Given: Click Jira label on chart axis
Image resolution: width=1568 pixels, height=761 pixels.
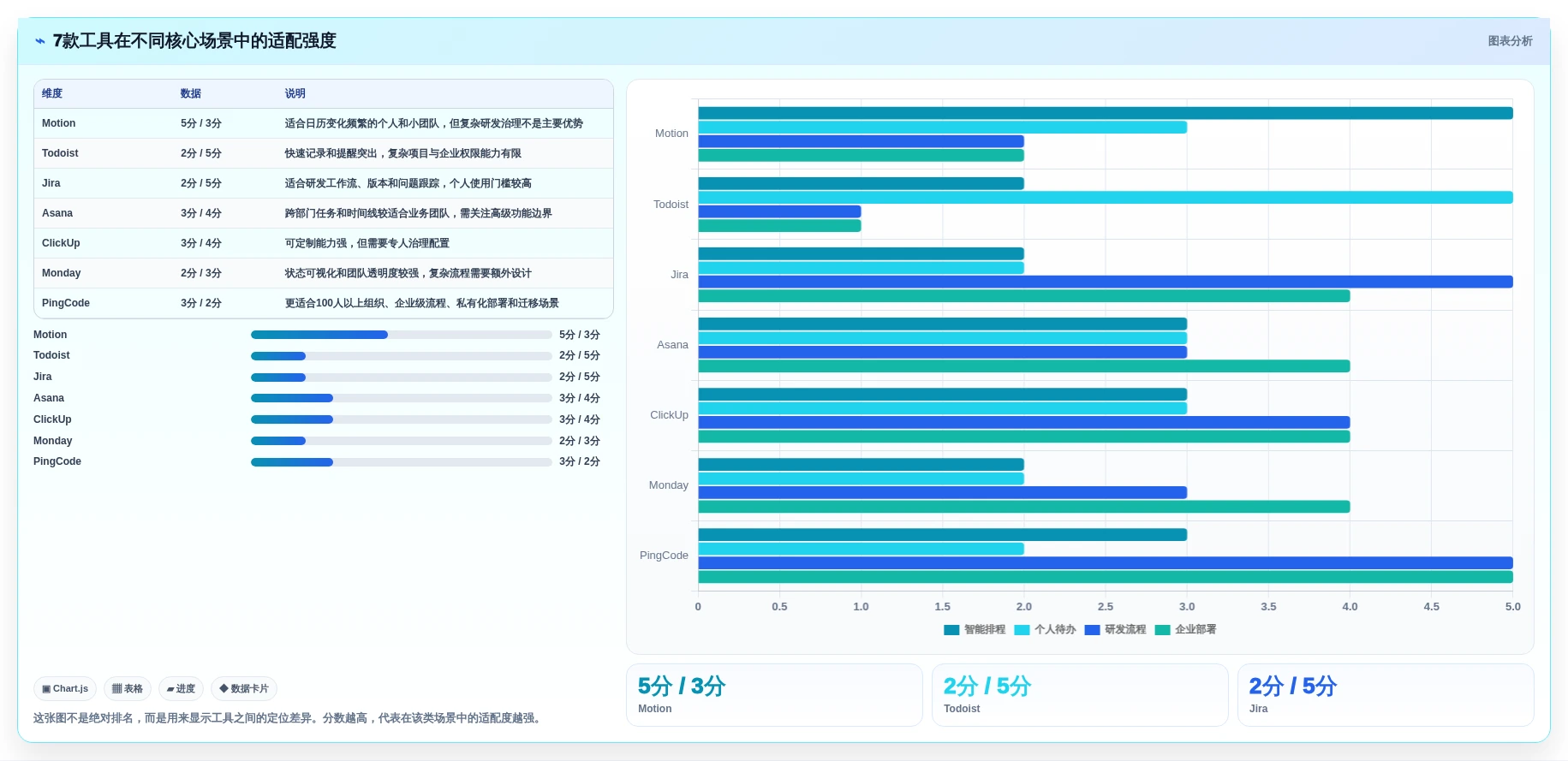Looking at the screenshot, I should [679, 275].
